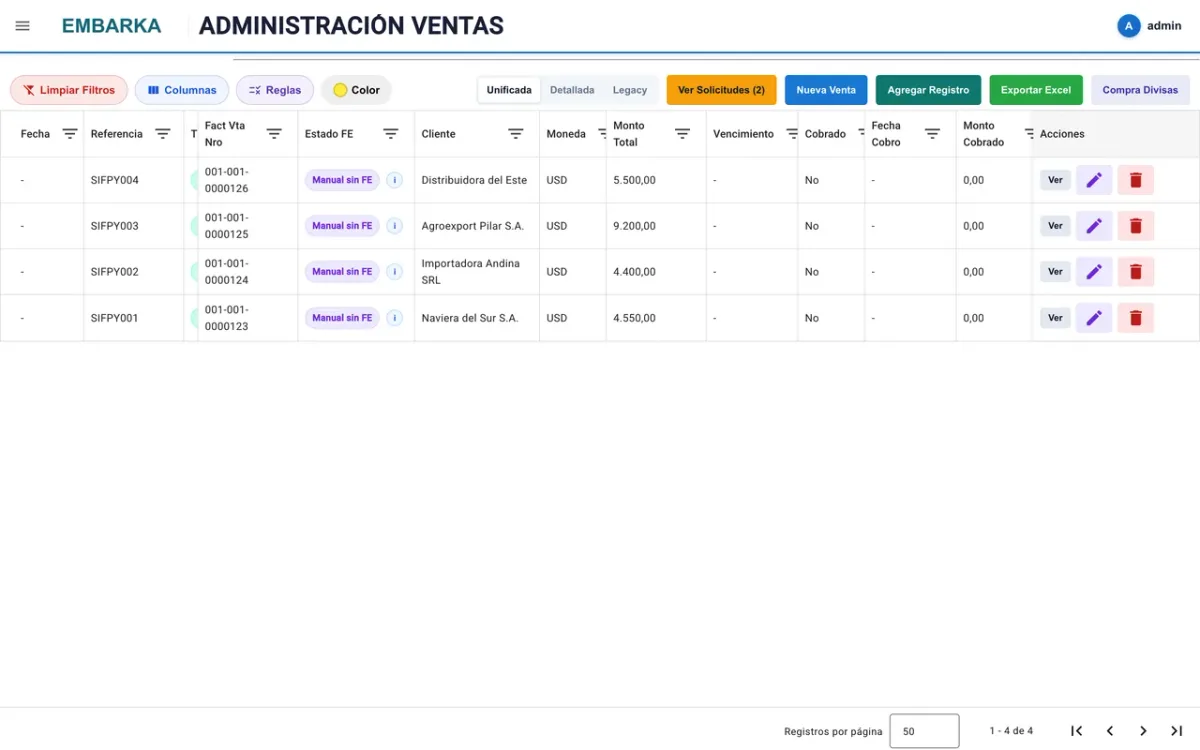View details of the SIFPY002 row

coord(1055,272)
